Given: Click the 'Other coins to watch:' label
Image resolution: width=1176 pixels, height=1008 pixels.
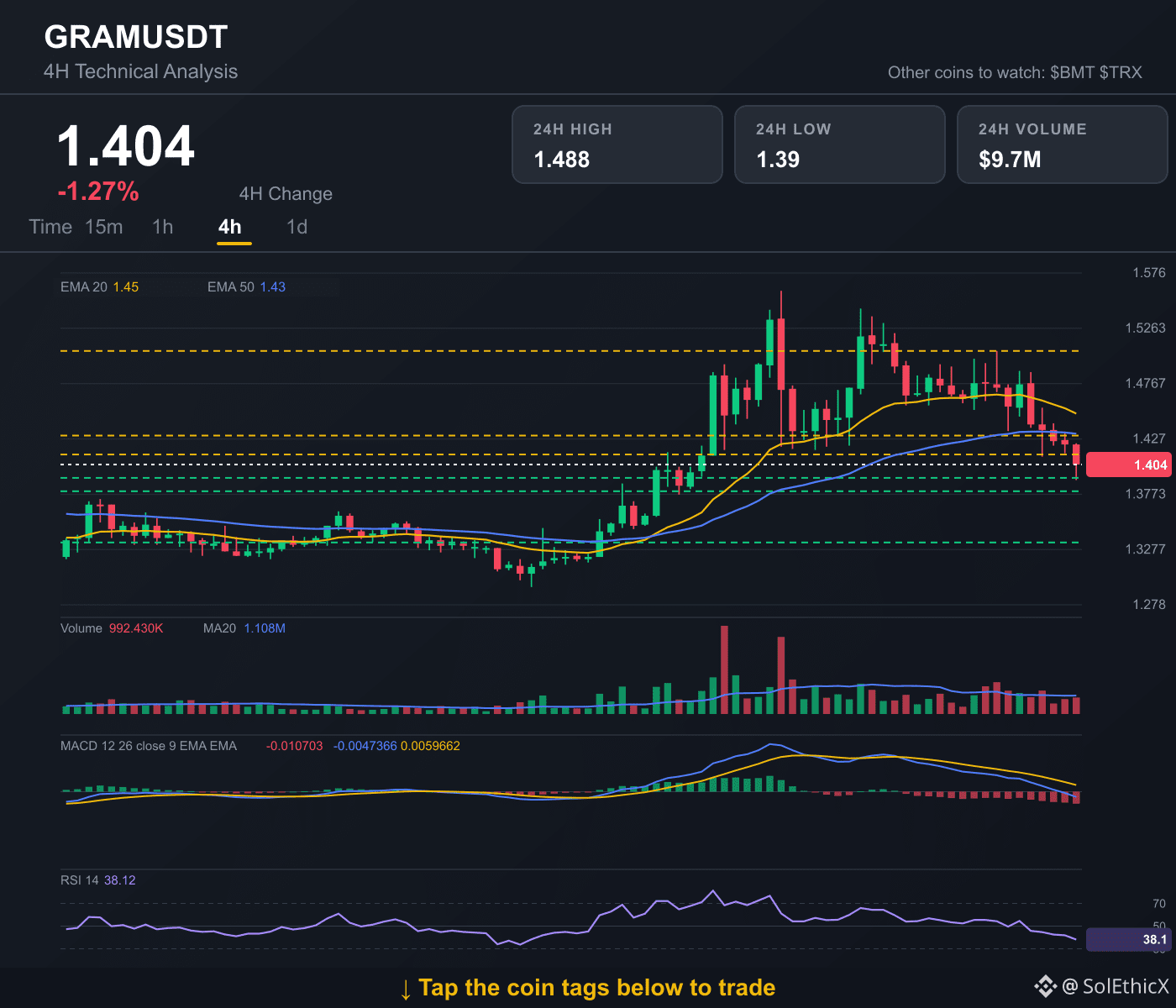Looking at the screenshot, I should click(x=967, y=72).
